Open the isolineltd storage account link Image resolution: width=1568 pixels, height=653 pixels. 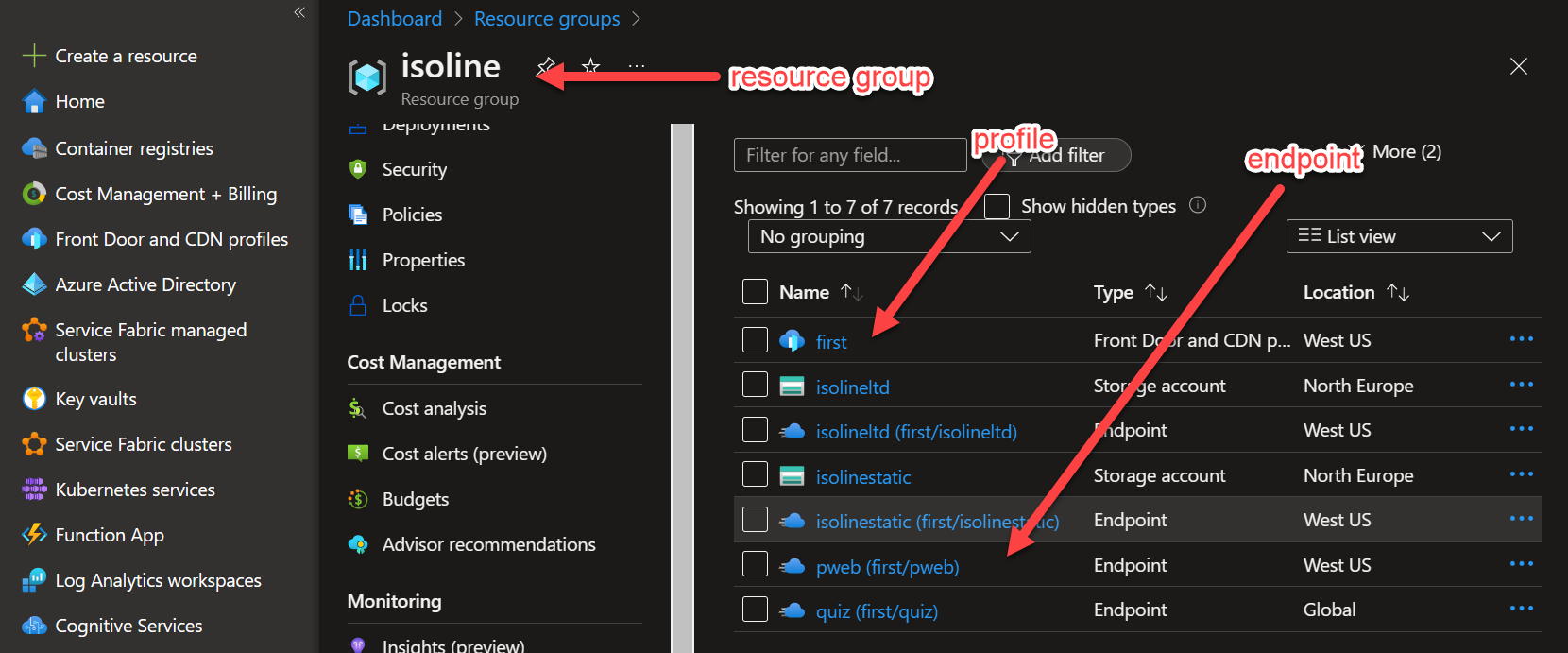coord(853,387)
